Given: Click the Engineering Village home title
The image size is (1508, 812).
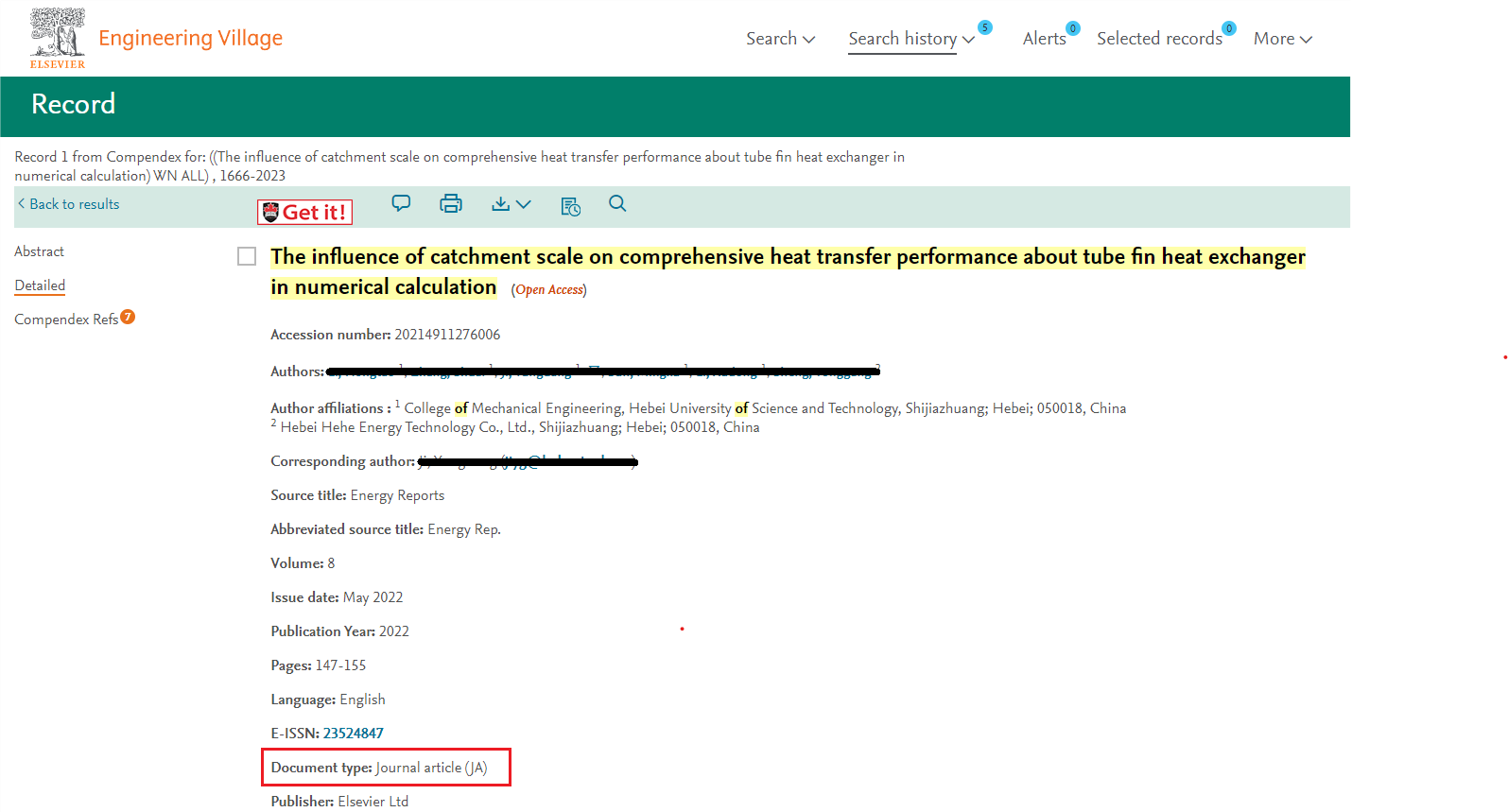Looking at the screenshot, I should (190, 38).
